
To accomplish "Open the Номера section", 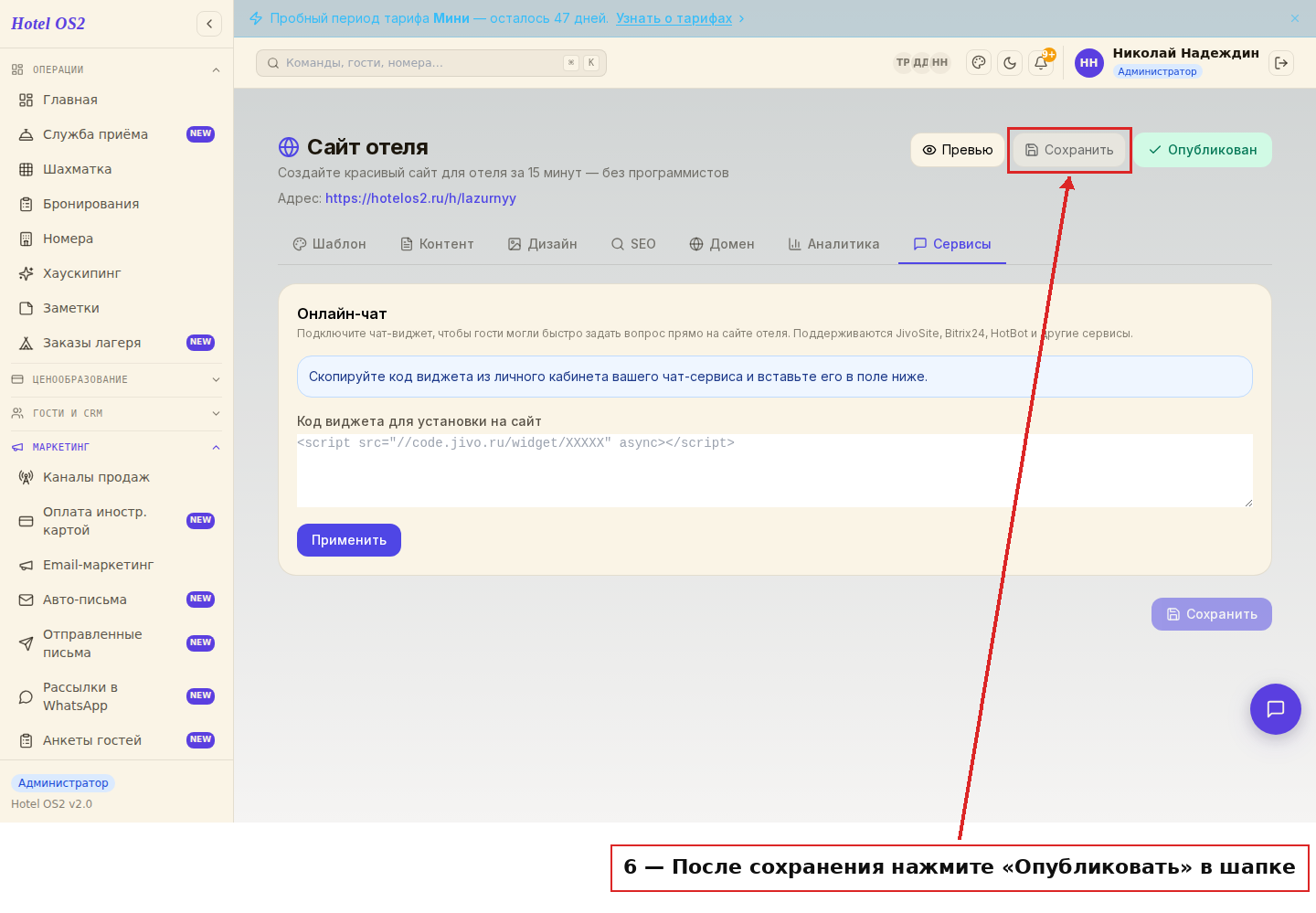I will coord(116,239).
